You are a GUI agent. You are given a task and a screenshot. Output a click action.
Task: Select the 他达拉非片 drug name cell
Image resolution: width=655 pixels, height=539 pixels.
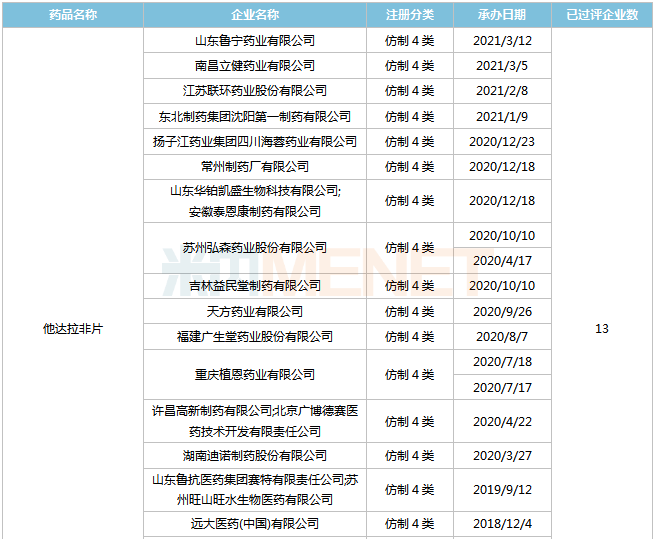(x=73, y=329)
